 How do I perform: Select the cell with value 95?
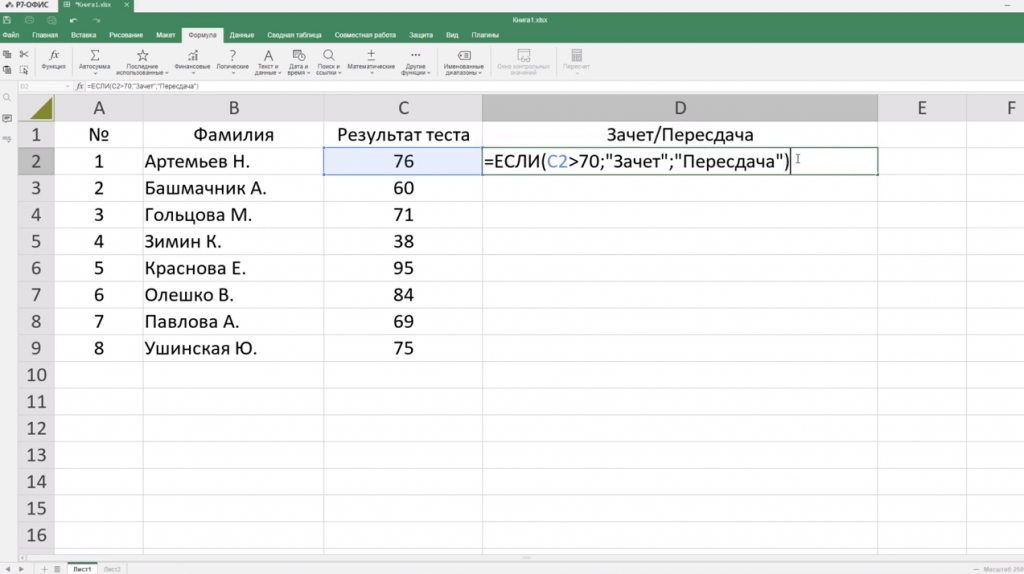403,268
